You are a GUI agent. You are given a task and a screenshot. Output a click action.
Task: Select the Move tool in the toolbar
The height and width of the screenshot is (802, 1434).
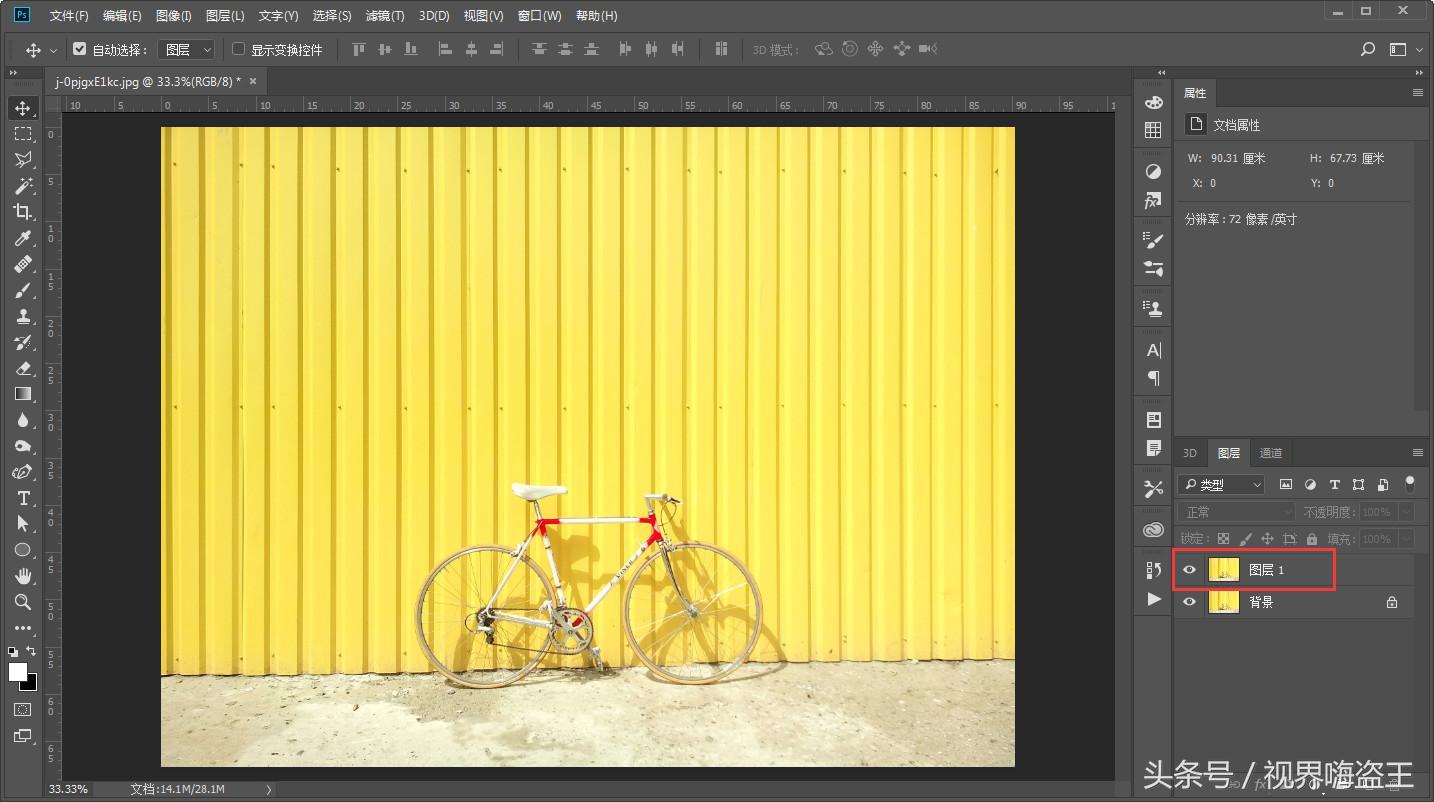pos(22,108)
